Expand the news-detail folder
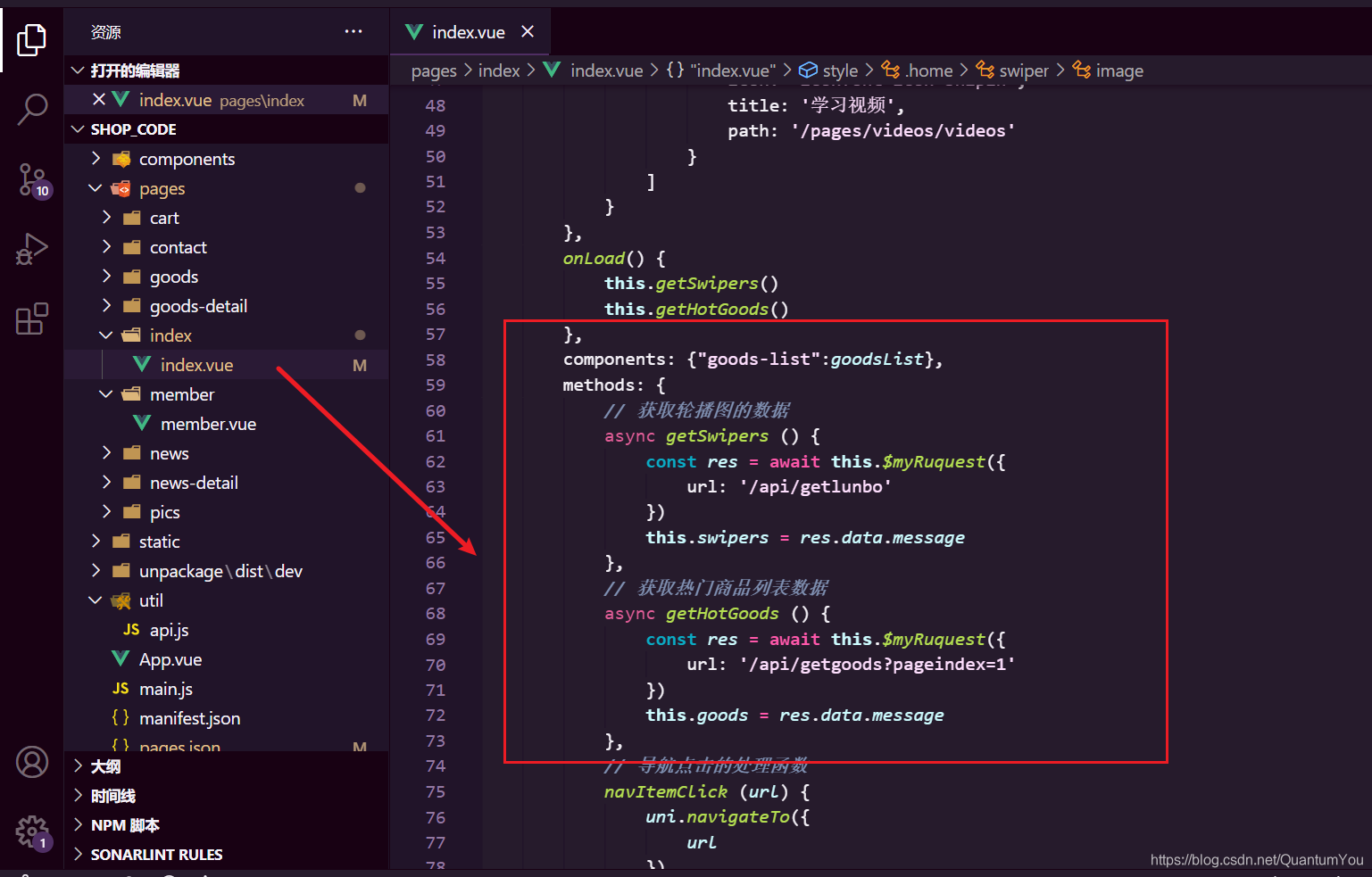Viewport: 1372px width, 877px height. click(227, 483)
